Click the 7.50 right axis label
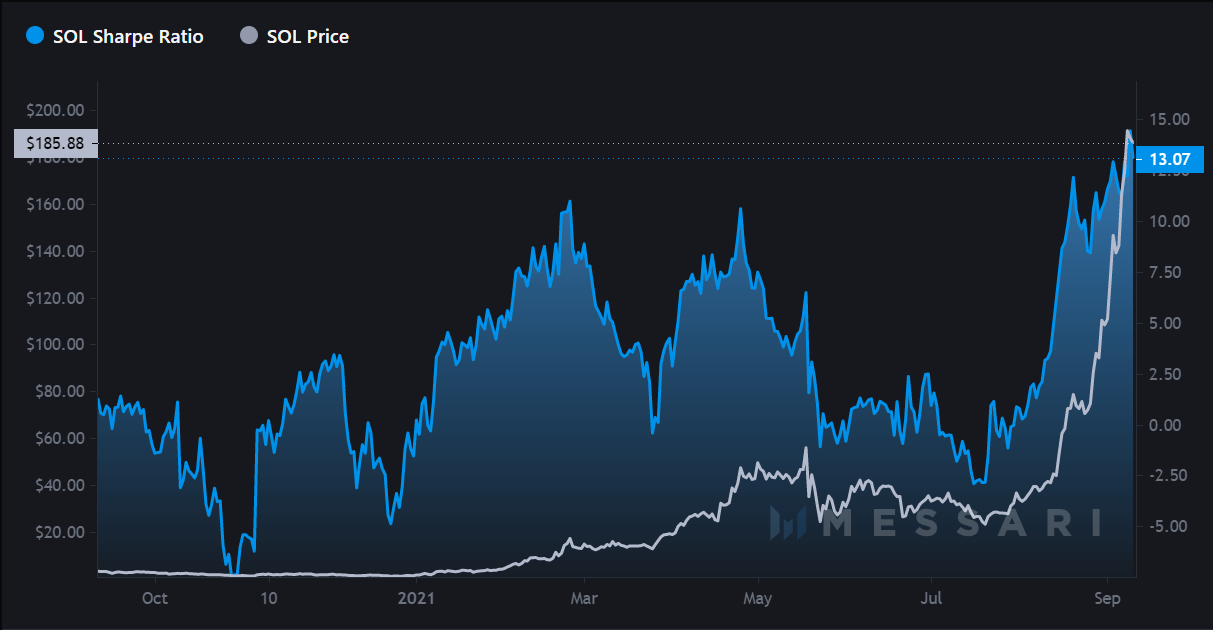This screenshot has height=630, width=1213. click(x=1165, y=272)
